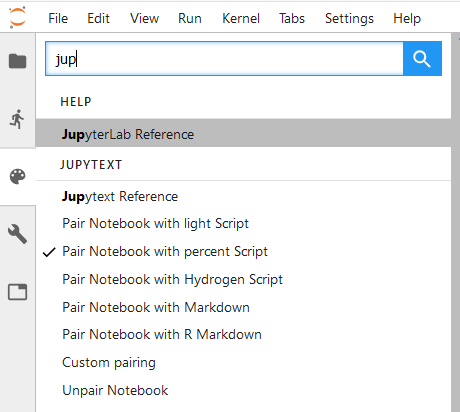The width and height of the screenshot is (460, 412).
Task: Select the Unpair Notebook command
Action: coord(243,390)
